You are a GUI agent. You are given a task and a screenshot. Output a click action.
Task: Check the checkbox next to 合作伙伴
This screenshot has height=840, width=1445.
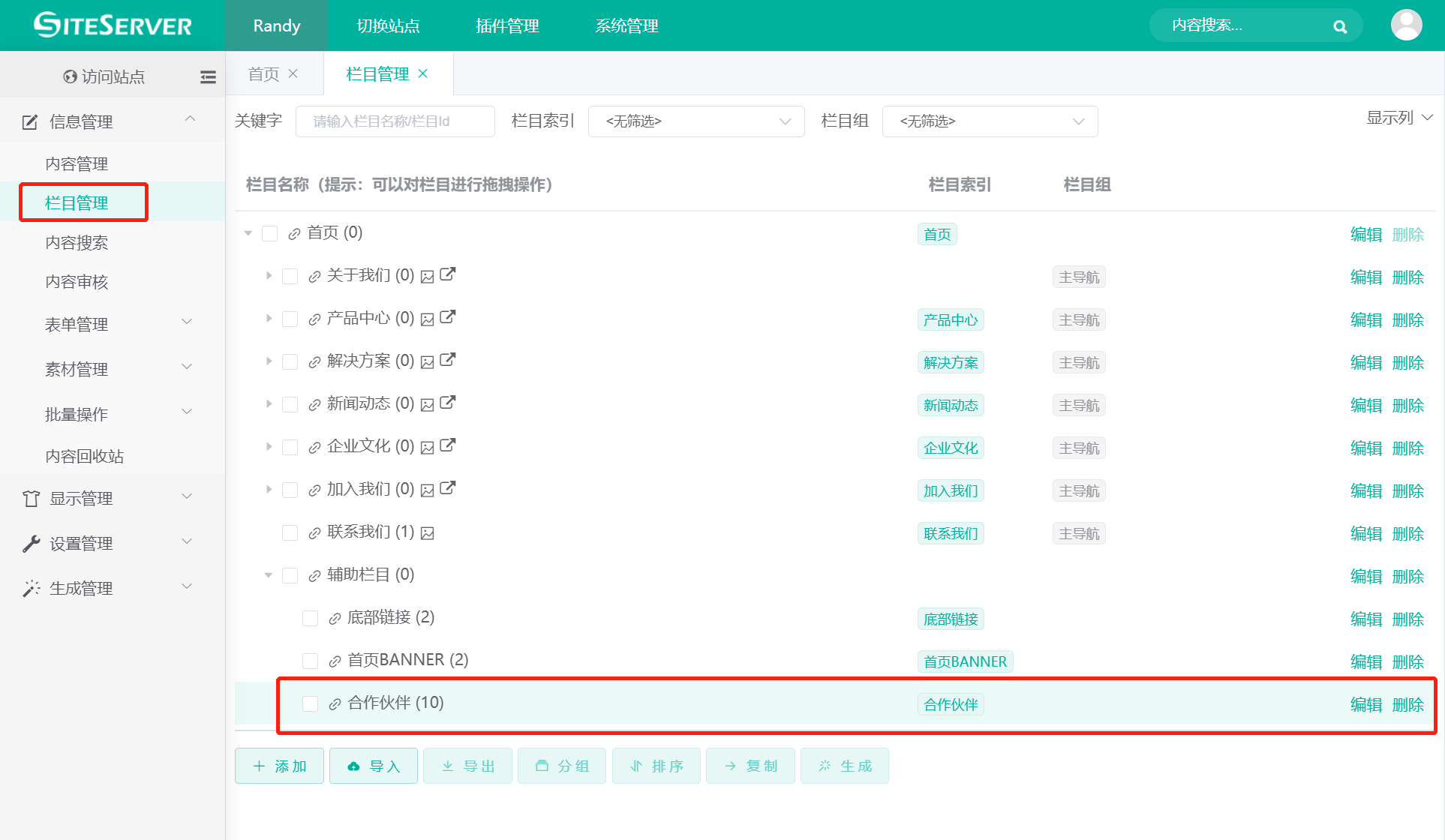pyautogui.click(x=310, y=703)
